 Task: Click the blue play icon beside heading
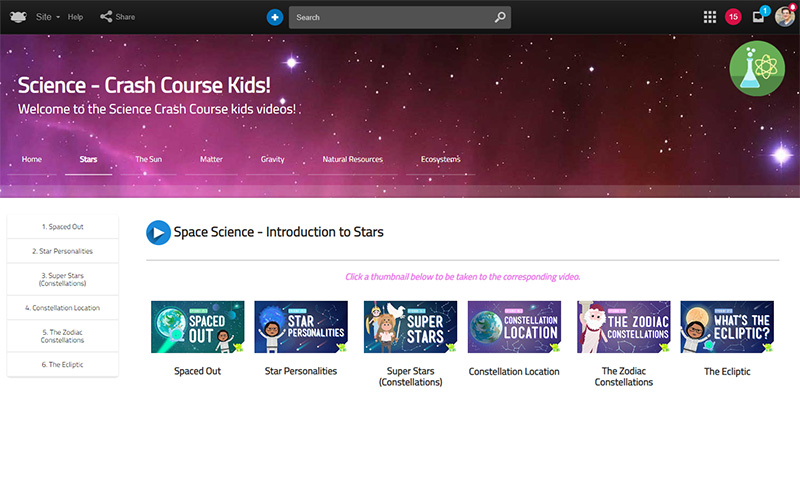(158, 232)
